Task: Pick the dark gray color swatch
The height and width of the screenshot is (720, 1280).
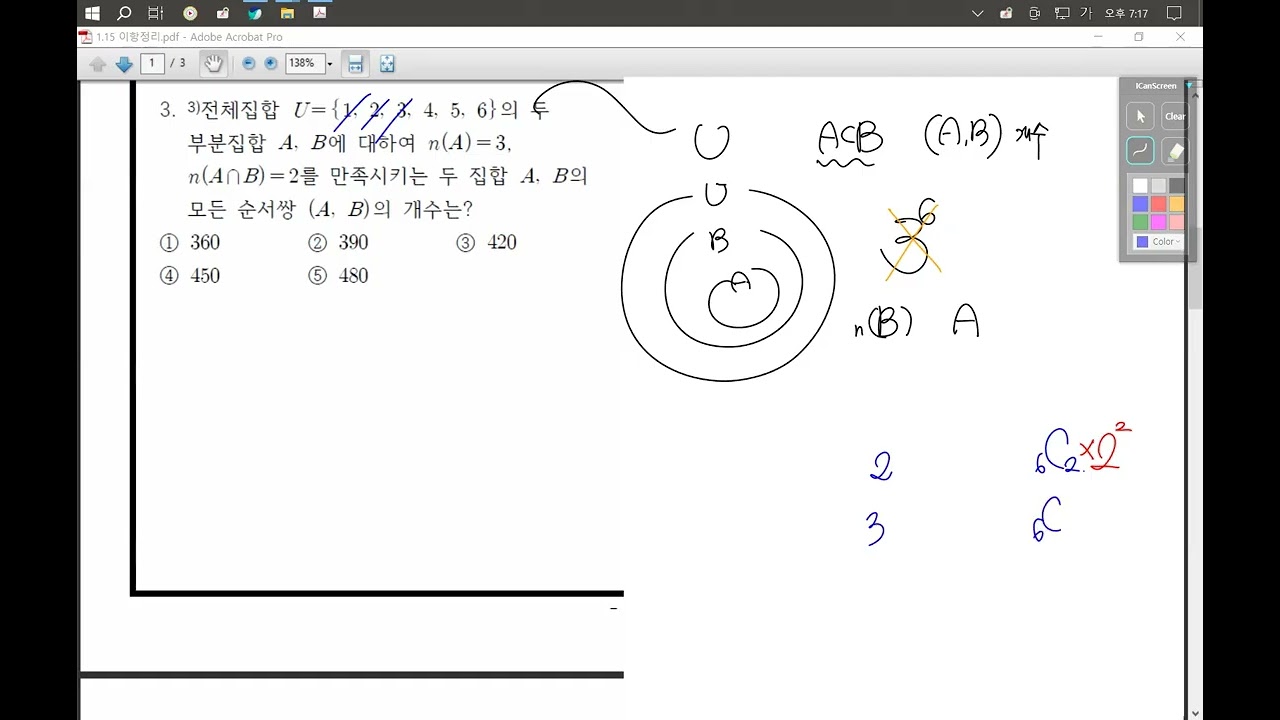Action: [x=1176, y=186]
